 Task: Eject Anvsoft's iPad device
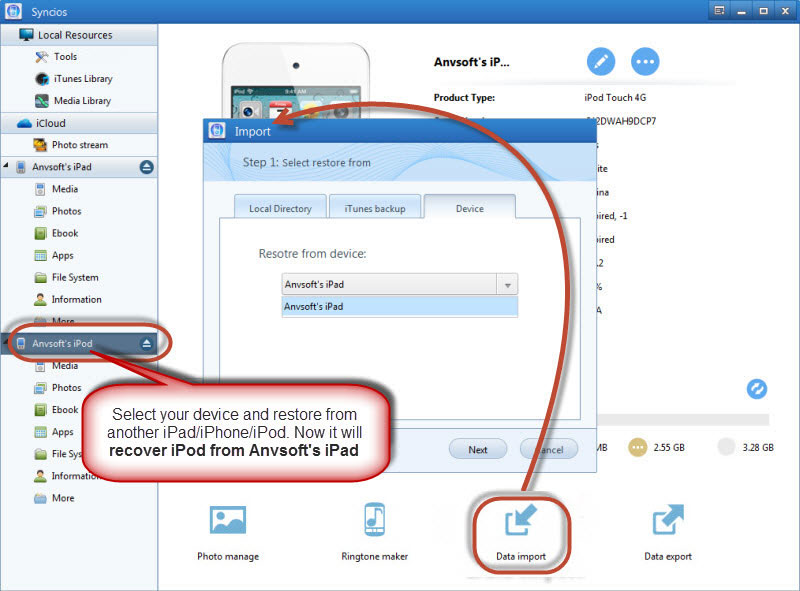click(x=146, y=167)
